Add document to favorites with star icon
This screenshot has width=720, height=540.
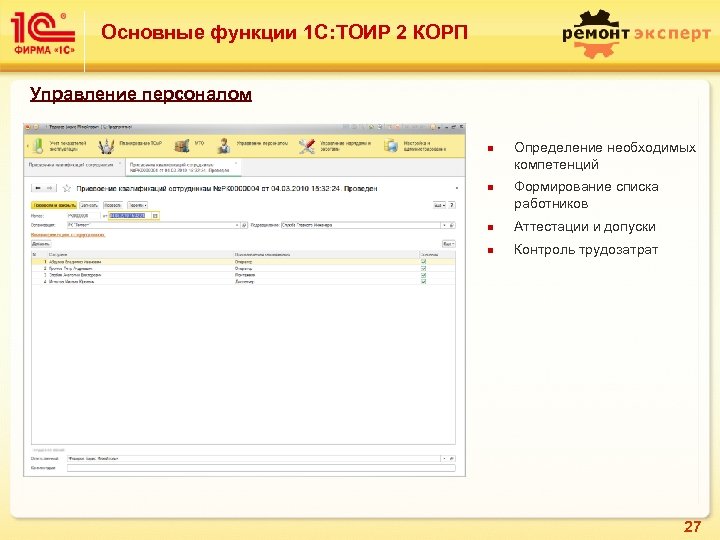67,188
